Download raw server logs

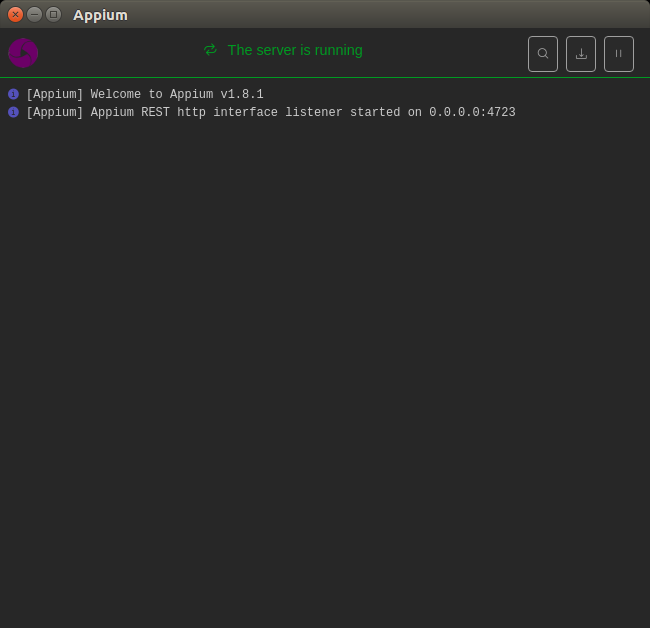(x=581, y=54)
